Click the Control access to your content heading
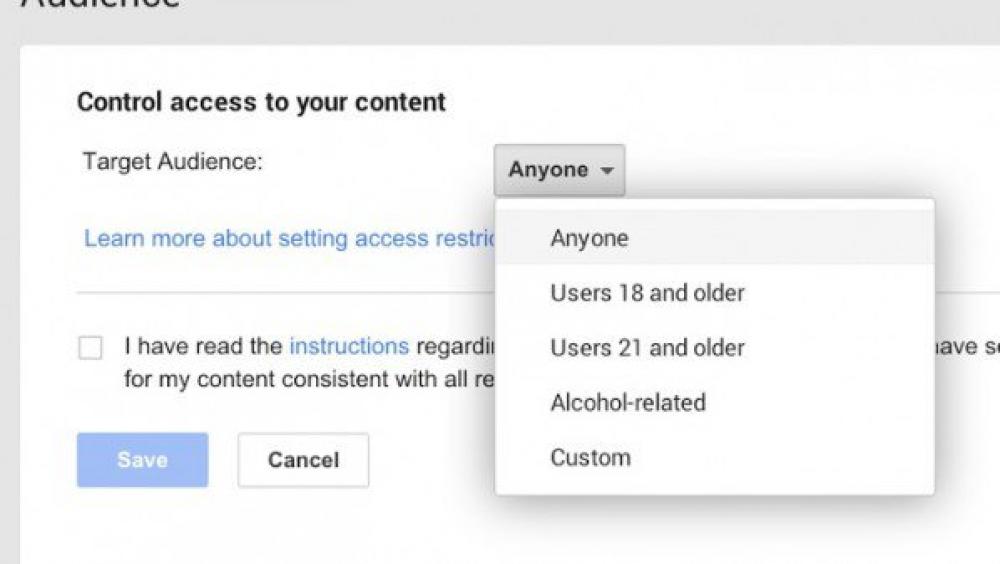Image resolution: width=1000 pixels, height=564 pixels. pyautogui.click(x=261, y=101)
